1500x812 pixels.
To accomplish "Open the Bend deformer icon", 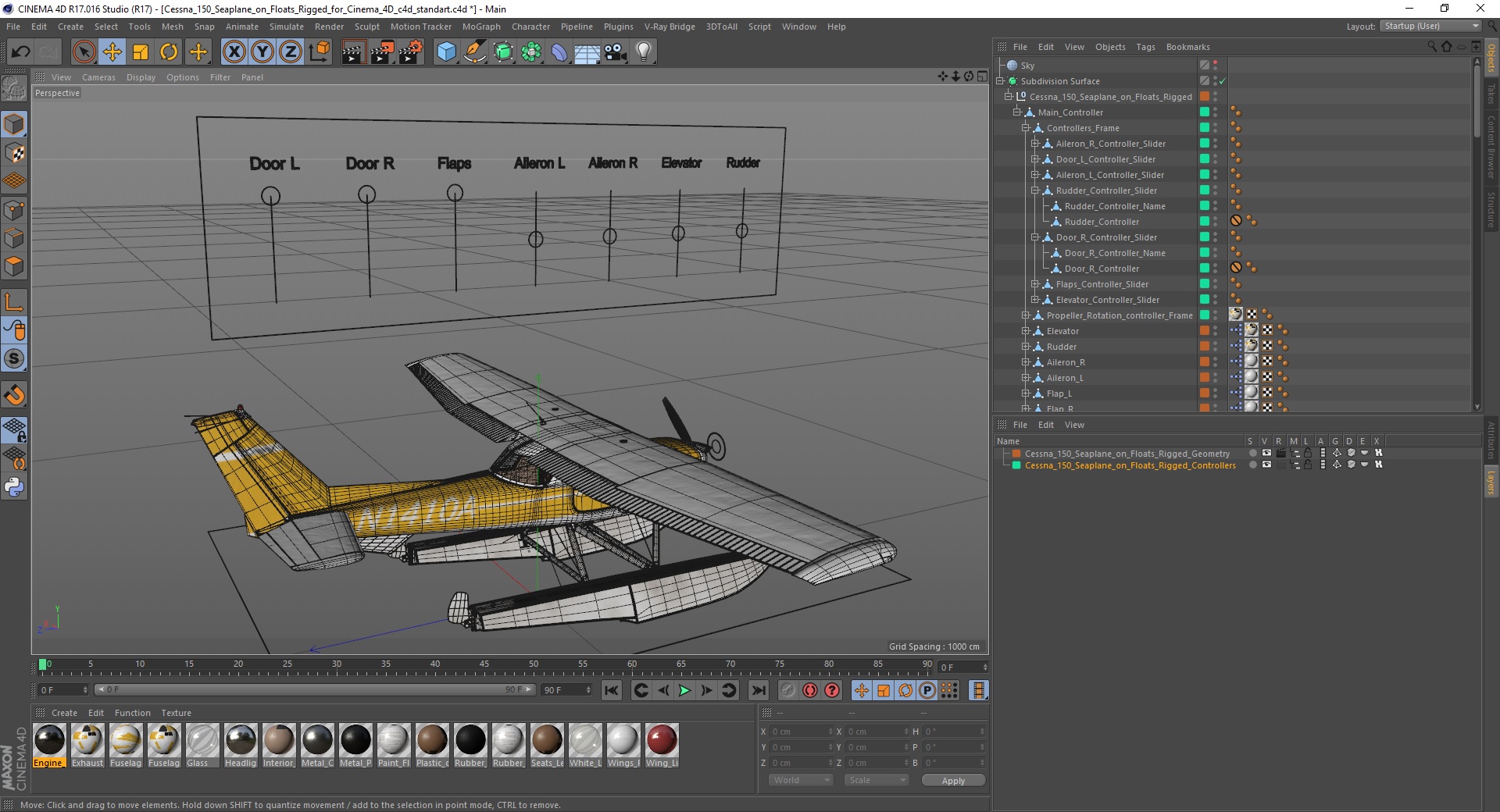I will click(x=559, y=52).
